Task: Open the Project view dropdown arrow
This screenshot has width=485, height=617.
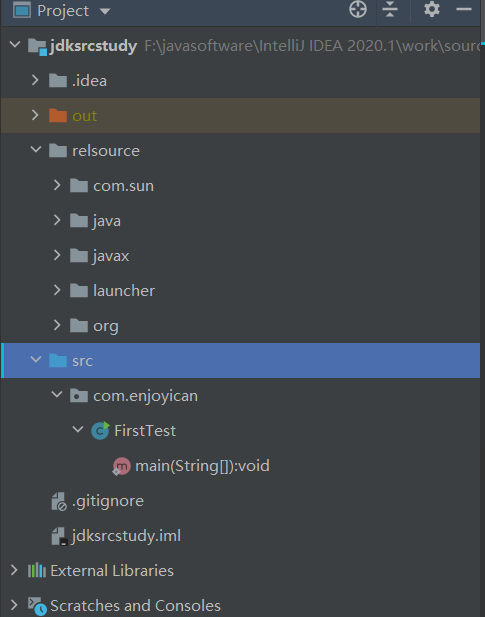Action: 105,11
